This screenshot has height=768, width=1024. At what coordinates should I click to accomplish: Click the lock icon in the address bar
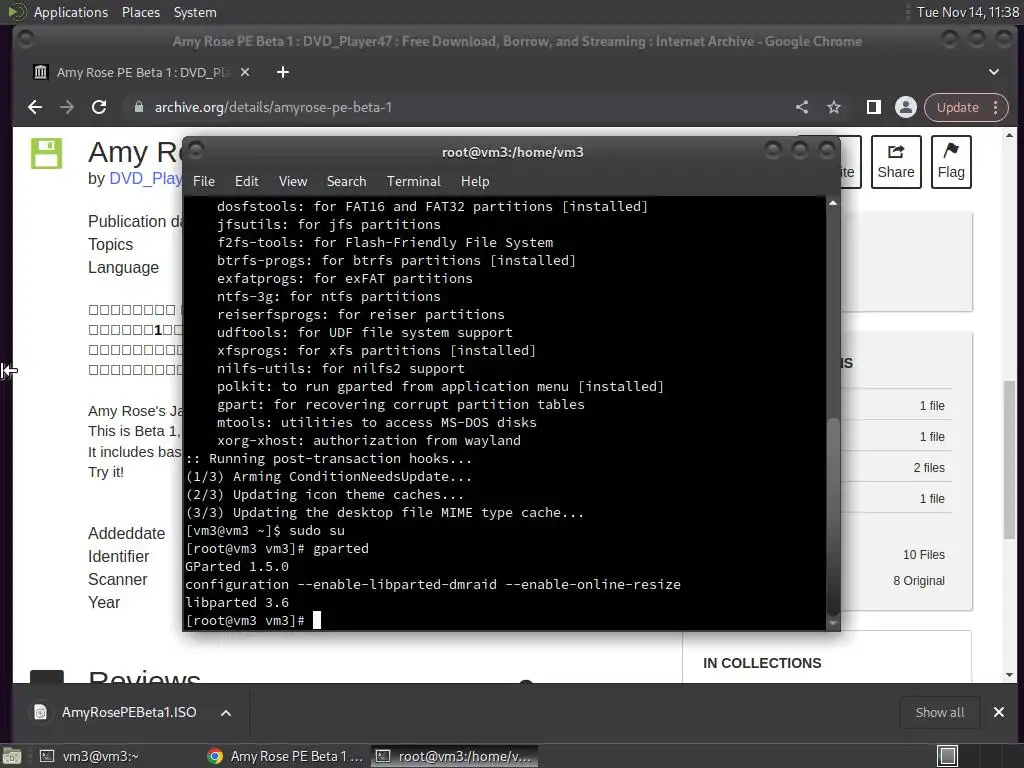(x=138, y=107)
